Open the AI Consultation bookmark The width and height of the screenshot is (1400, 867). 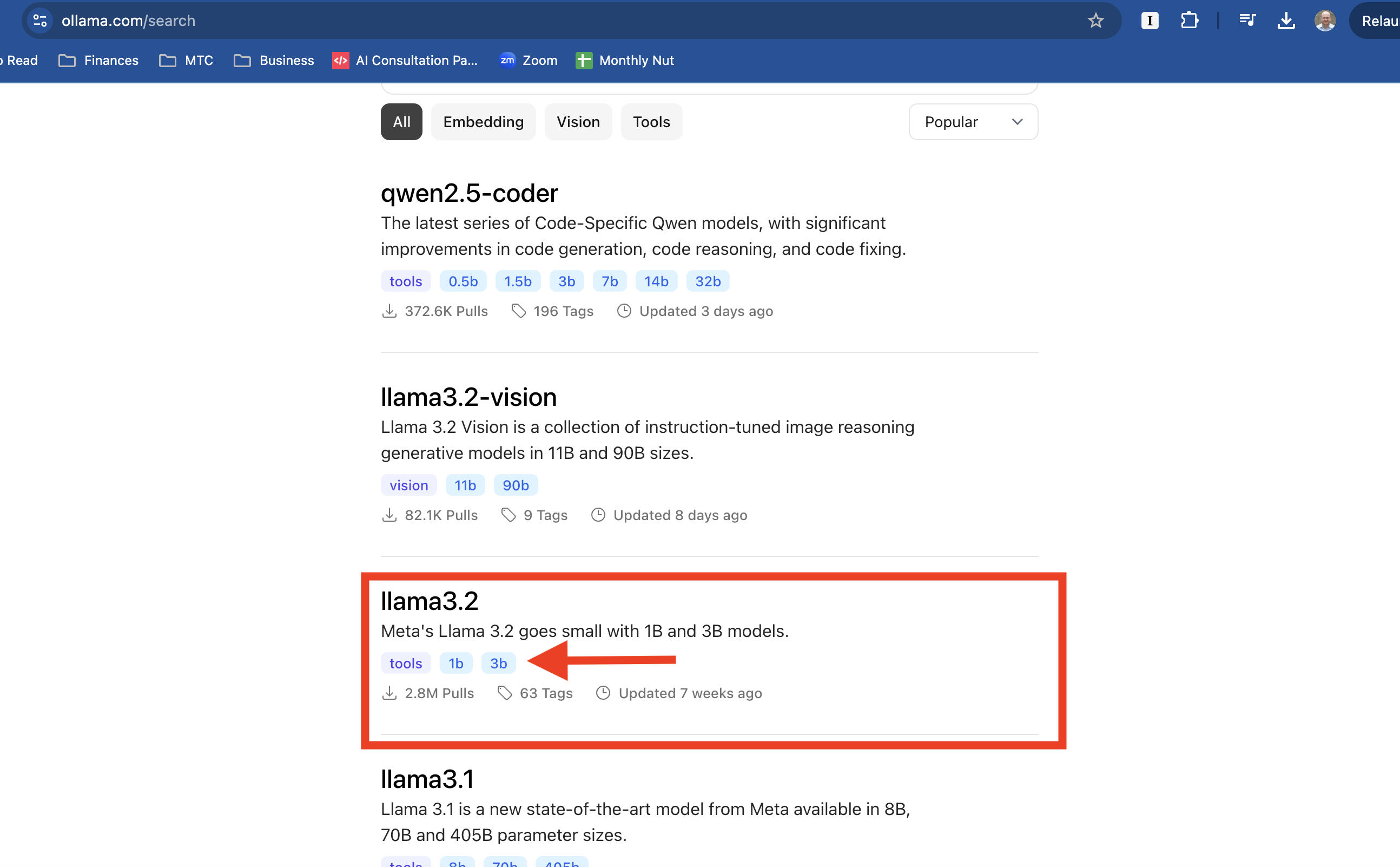point(405,60)
